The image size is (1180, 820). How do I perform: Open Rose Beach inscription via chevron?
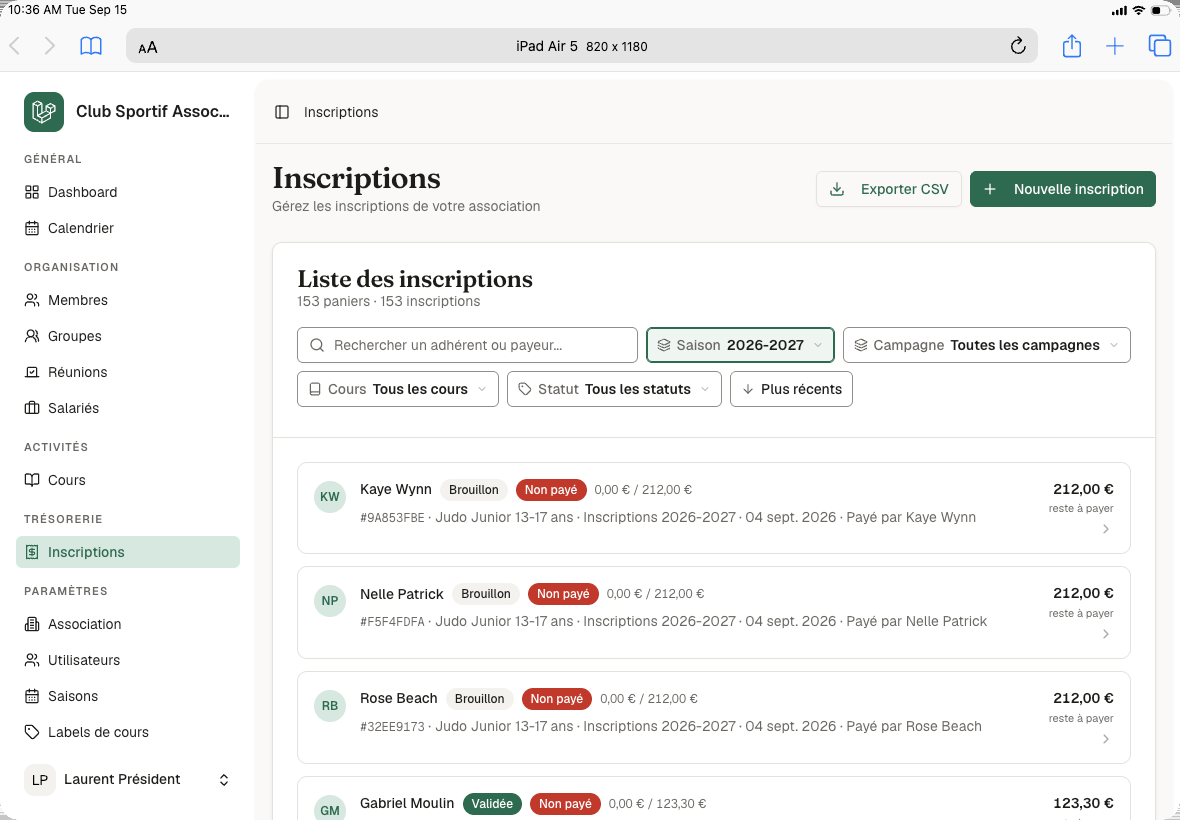1105,740
